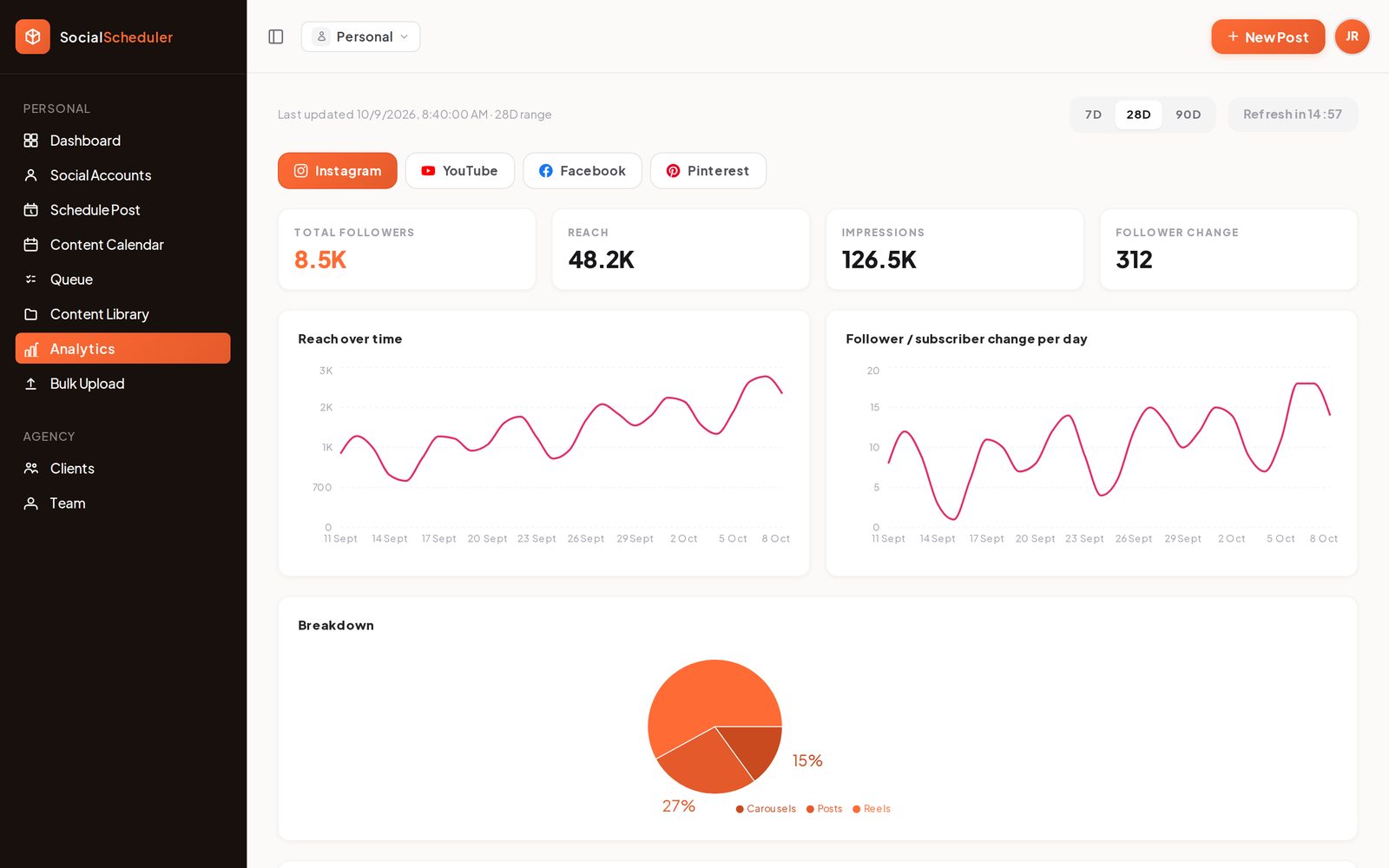Click the Instagram logo icon
The image size is (1389, 868).
tap(301, 171)
